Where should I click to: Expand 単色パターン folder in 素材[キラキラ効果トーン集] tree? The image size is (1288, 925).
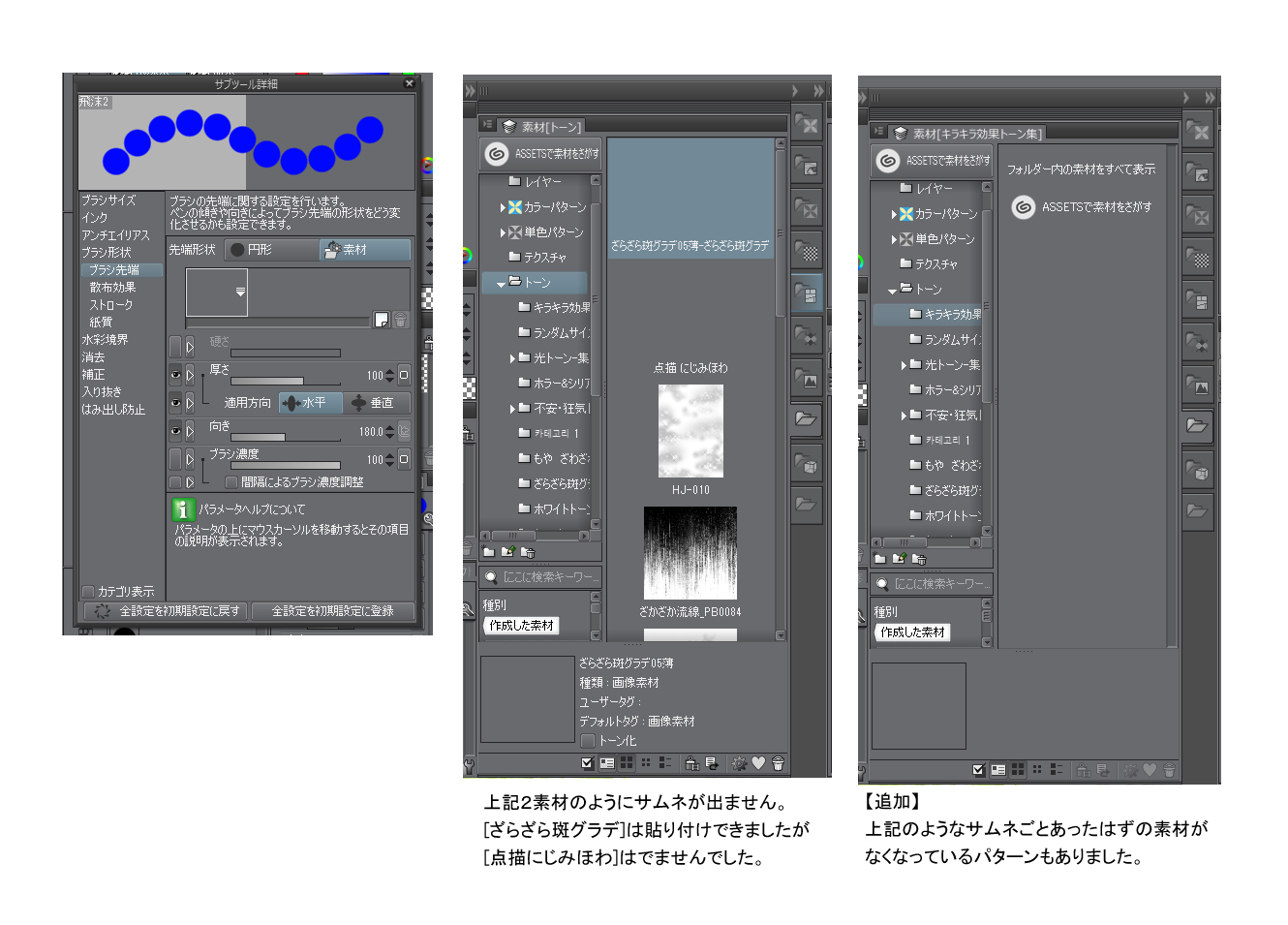point(894,239)
